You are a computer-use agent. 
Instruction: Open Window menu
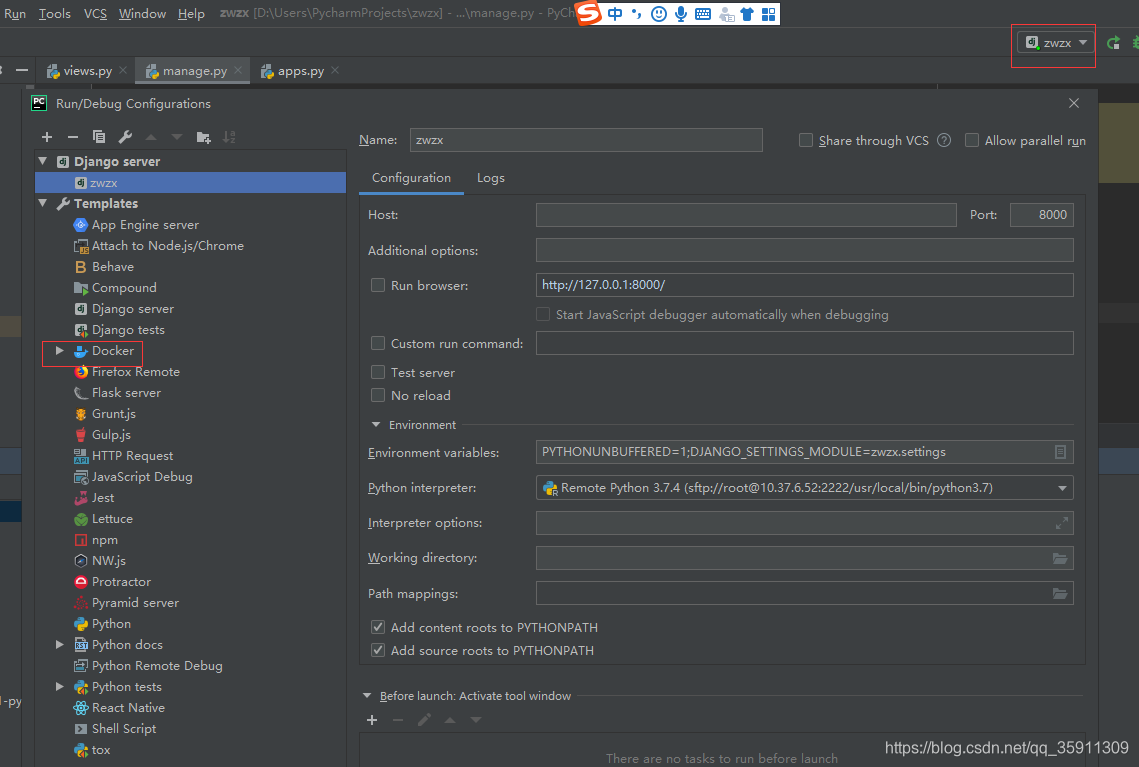(142, 14)
